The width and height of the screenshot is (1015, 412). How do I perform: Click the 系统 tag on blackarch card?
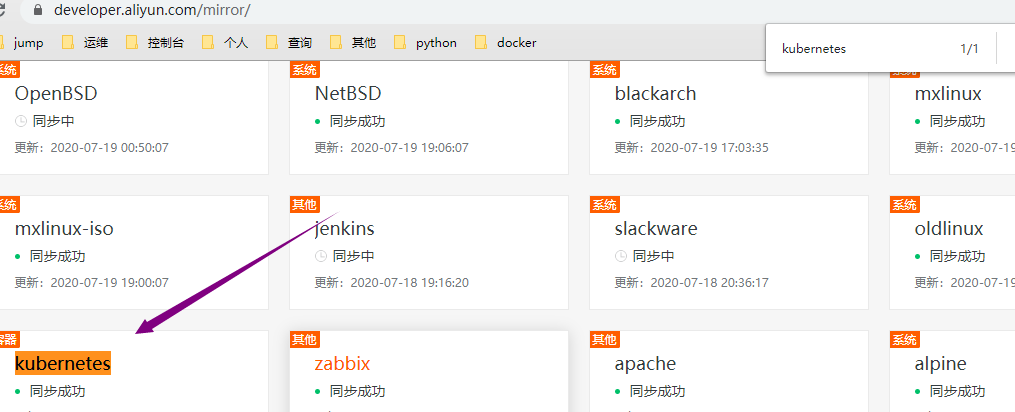click(x=605, y=70)
